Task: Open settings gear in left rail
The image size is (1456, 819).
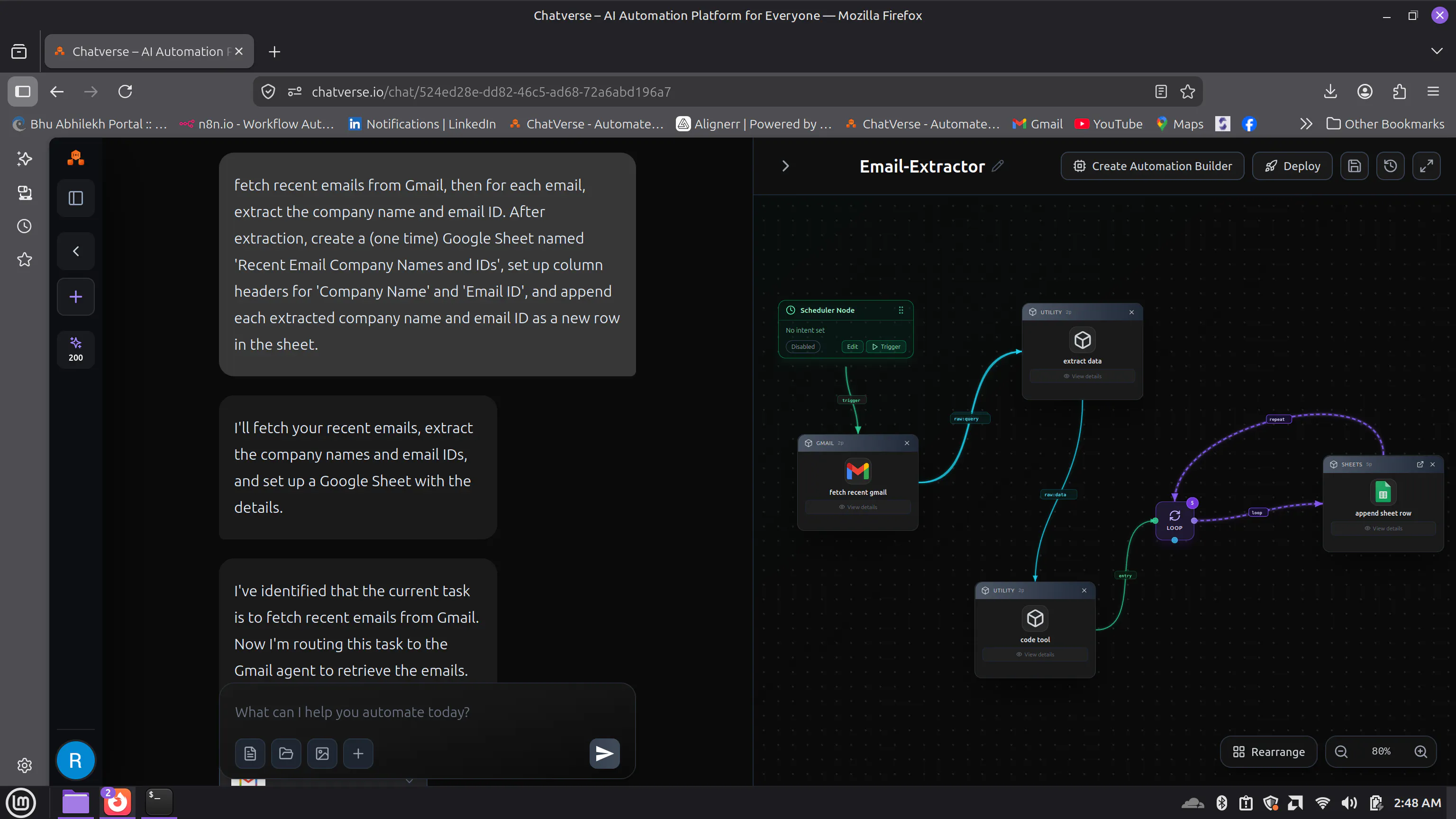Action: point(24,765)
